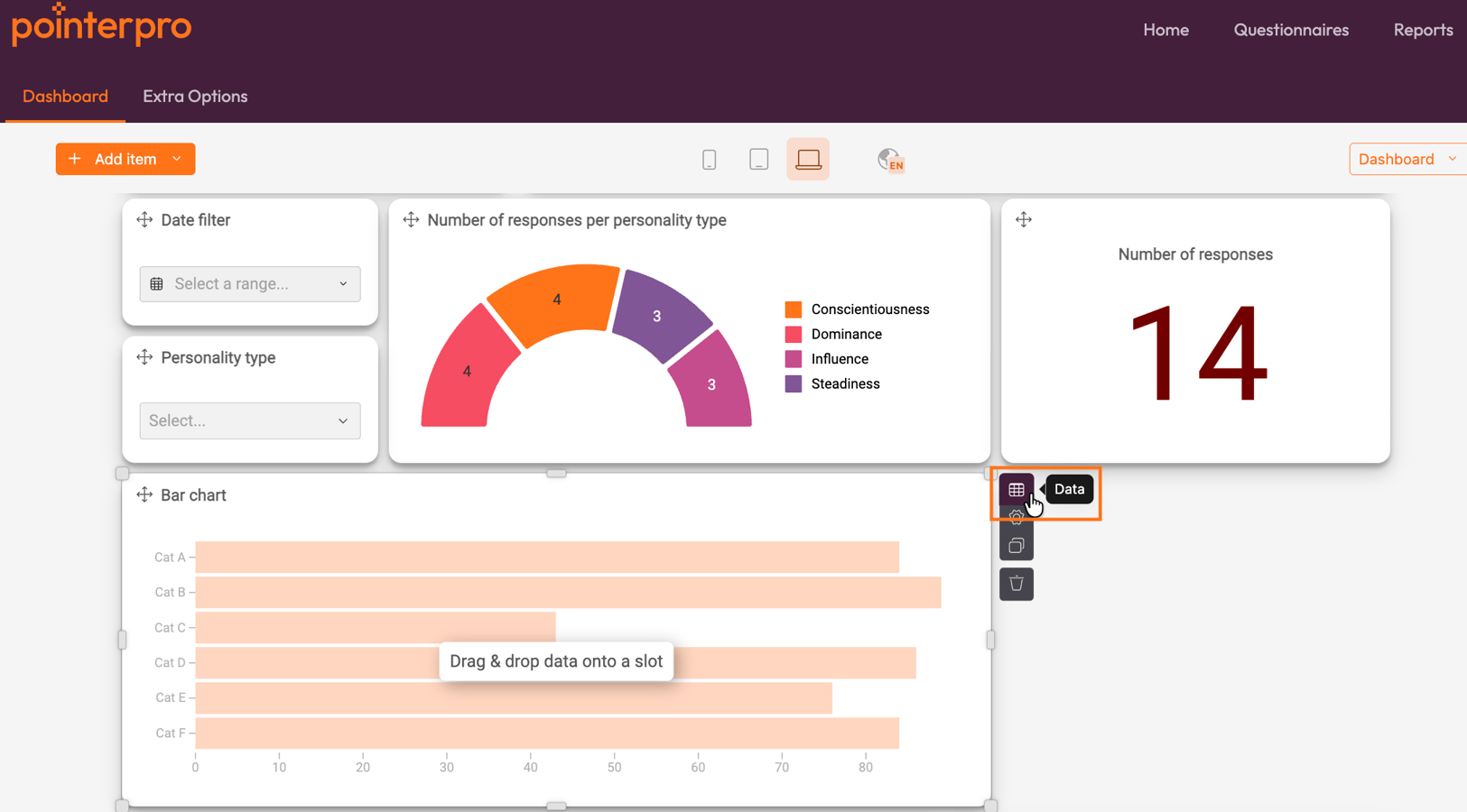The width and height of the screenshot is (1467, 812).
Task: Open bar chart settings gear
Action: pyautogui.click(x=1017, y=517)
